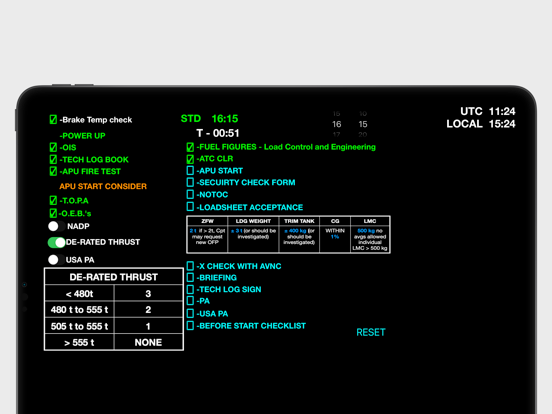Screen dimensions: 552x414
Task: Click TRIM TANK column header
Action: (299, 221)
